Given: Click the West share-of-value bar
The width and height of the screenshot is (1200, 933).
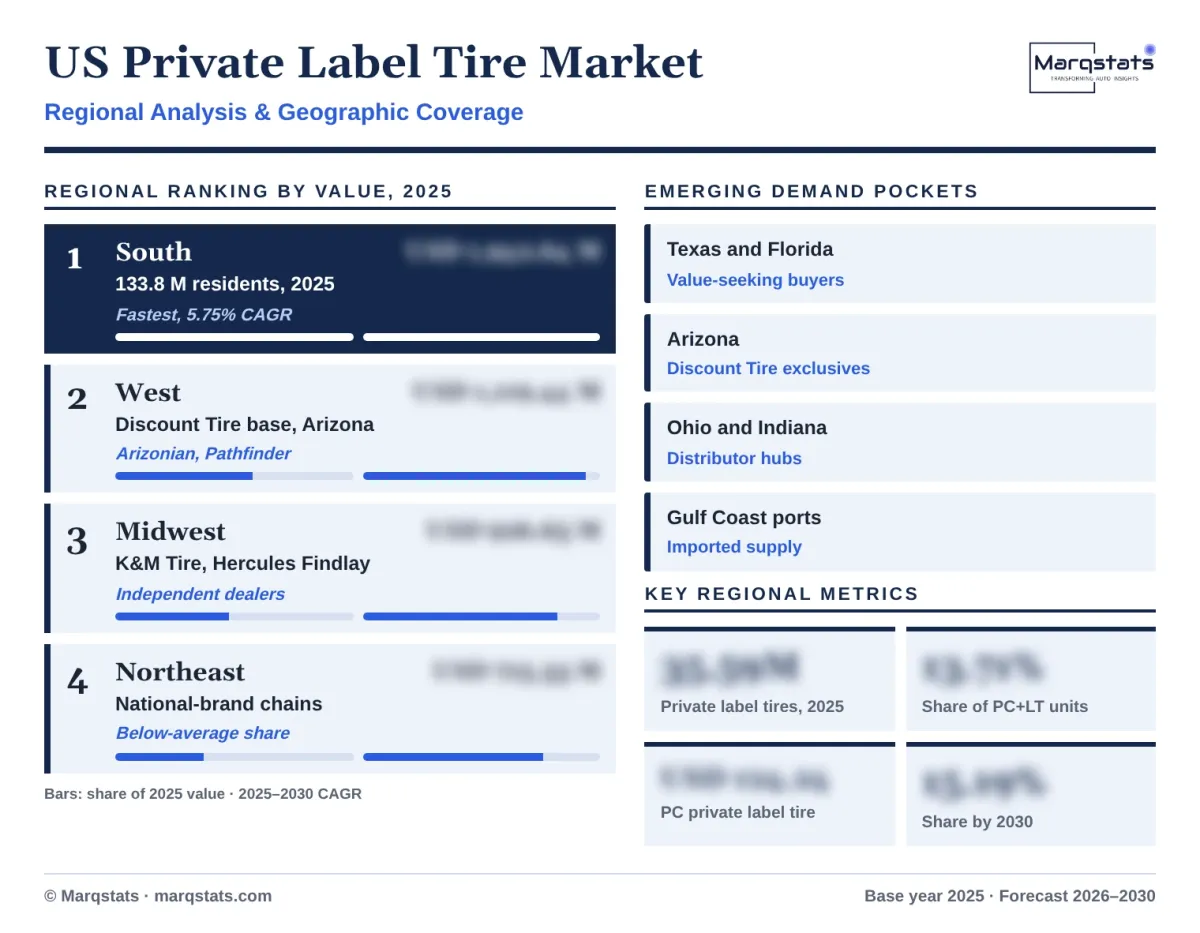Looking at the screenshot, I should [x=234, y=476].
